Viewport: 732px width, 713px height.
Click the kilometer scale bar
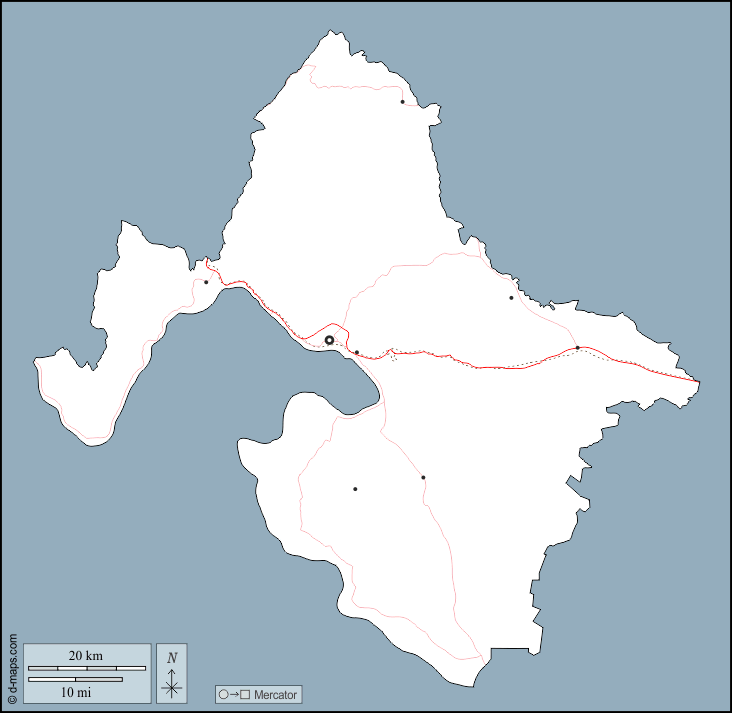[86, 667]
